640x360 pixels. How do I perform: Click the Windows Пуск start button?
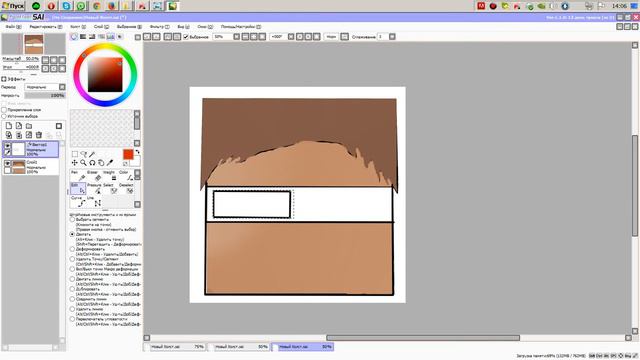click(13, 6)
